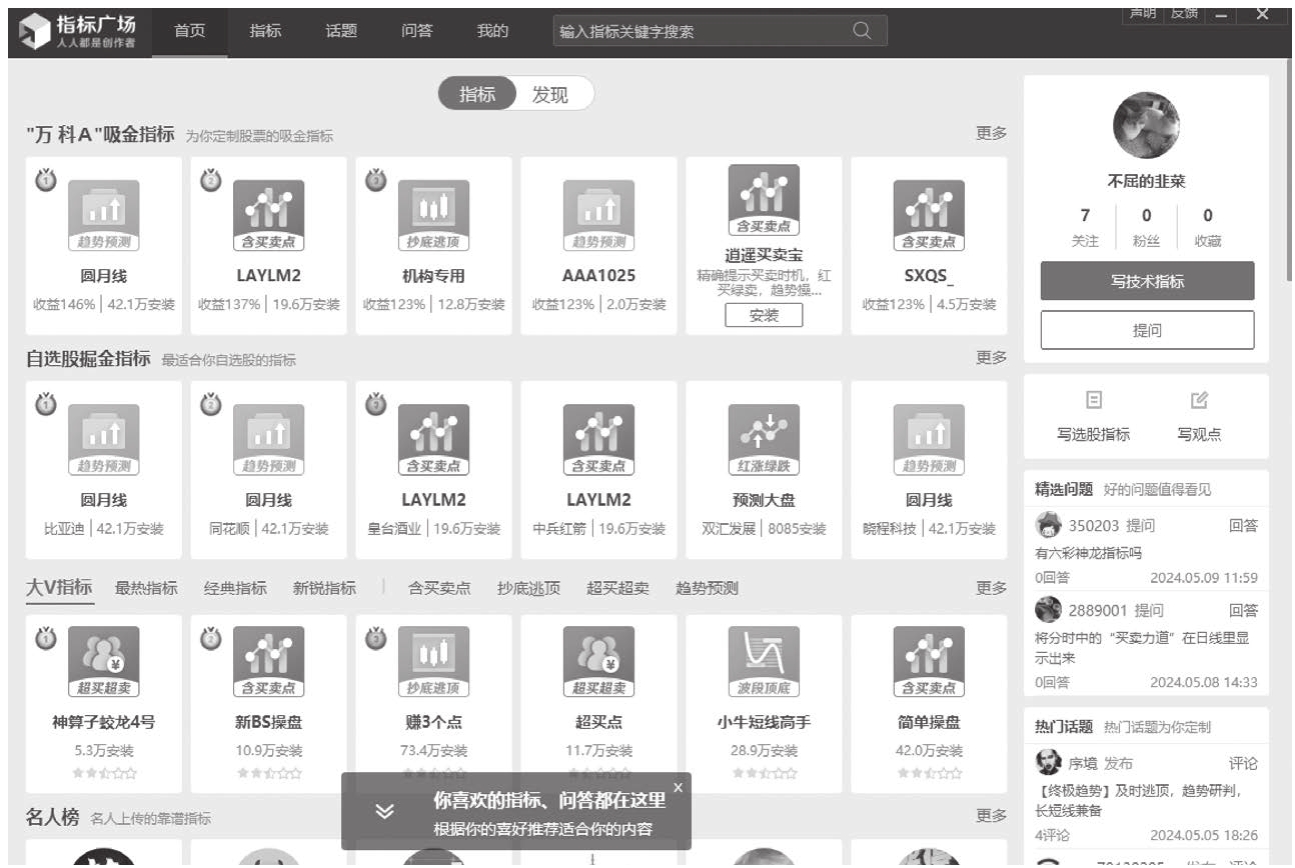Collapse the recommendation popup with double chevron
This screenshot has width=1295, height=868.
click(x=384, y=811)
